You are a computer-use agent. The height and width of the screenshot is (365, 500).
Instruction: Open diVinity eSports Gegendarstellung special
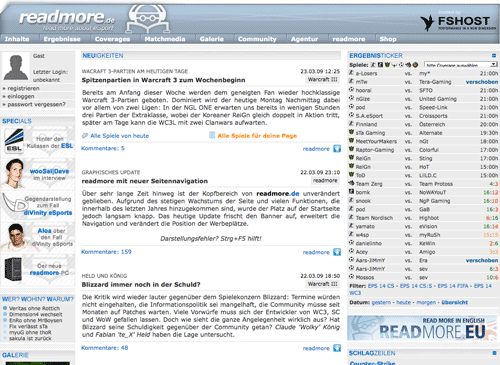click(x=38, y=205)
